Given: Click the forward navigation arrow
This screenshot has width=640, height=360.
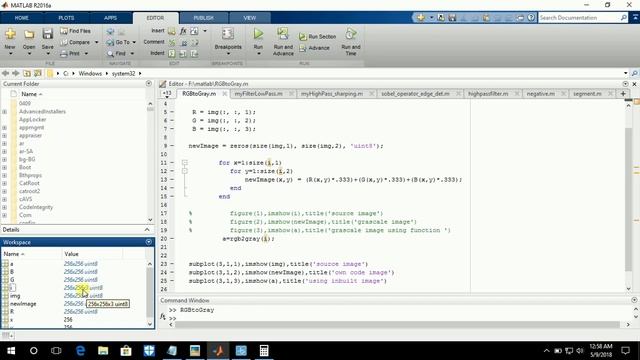Looking at the screenshot, I should [16, 73].
